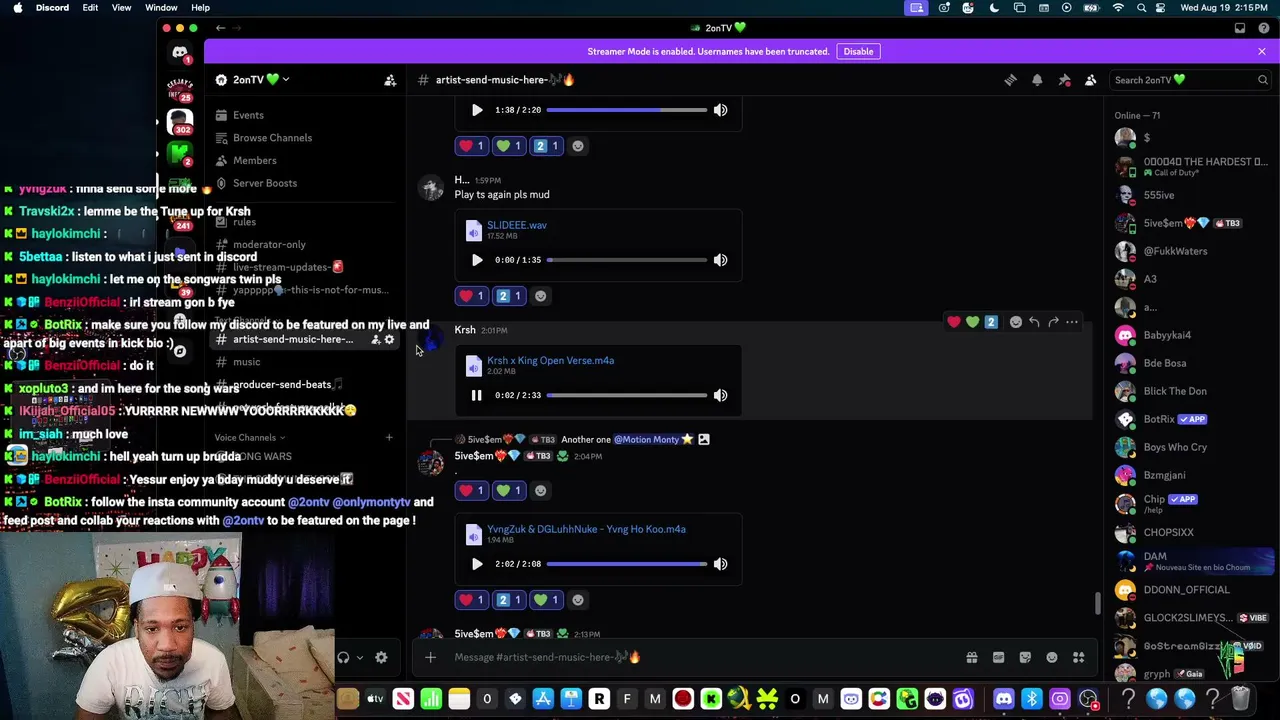Play the Yvng Ho Koo audio
1280x720 pixels.
tap(477, 564)
